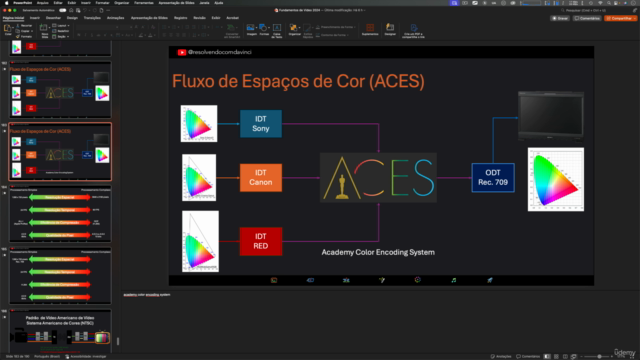This screenshot has height=360, width=640.
Task: Click Criar um PDF e compartilhar link
Action: pos(413,31)
